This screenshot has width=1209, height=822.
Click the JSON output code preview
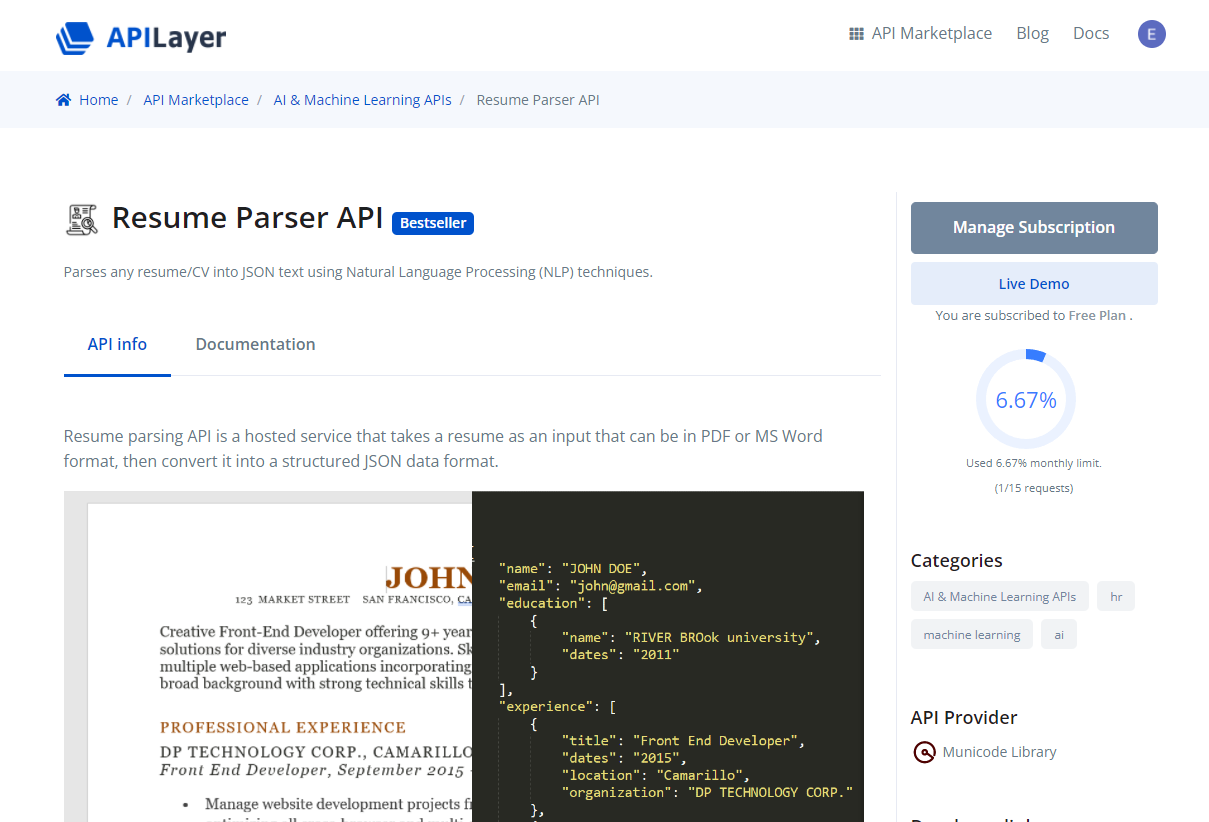point(668,657)
